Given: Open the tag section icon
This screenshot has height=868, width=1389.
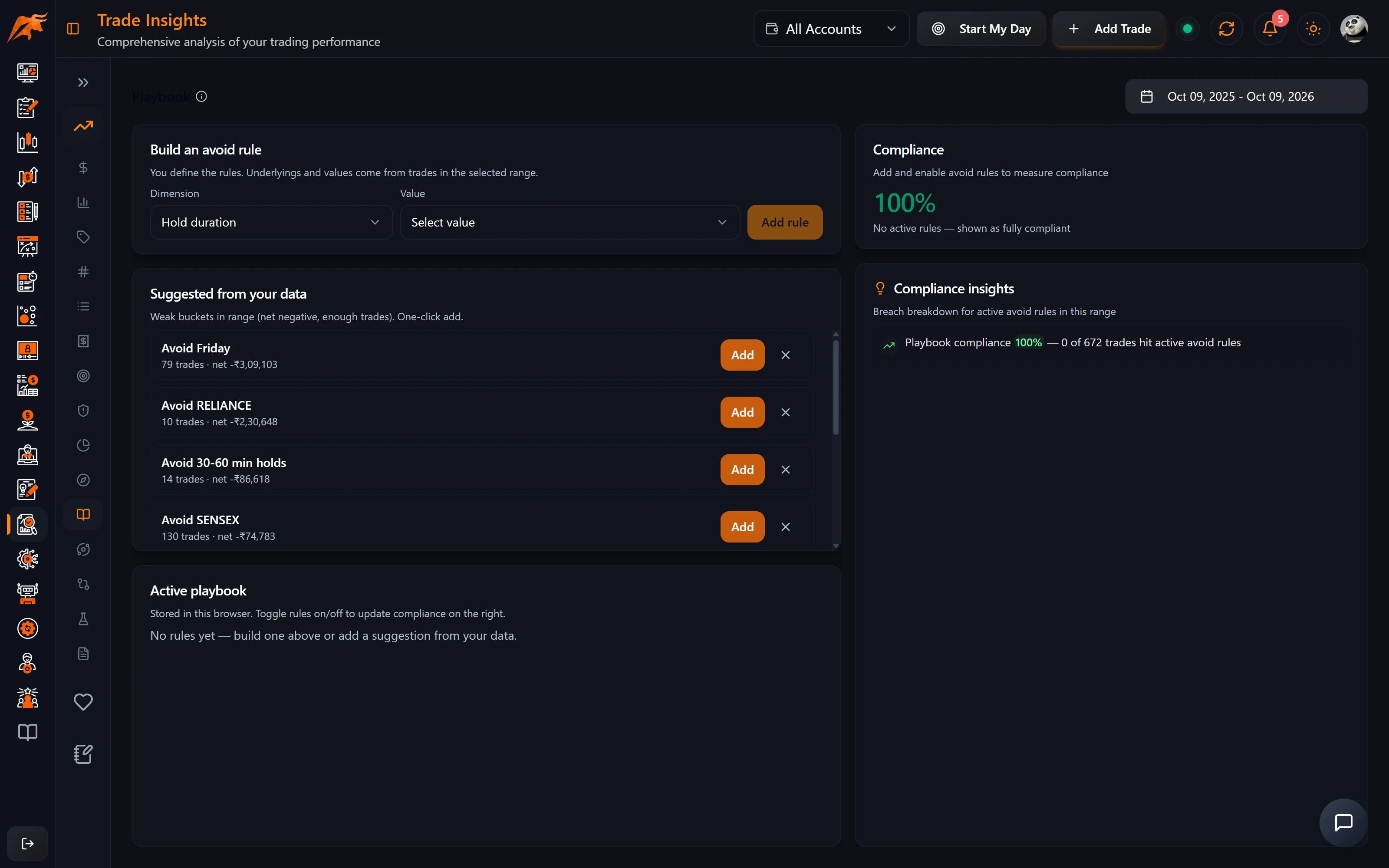Looking at the screenshot, I should [83, 237].
